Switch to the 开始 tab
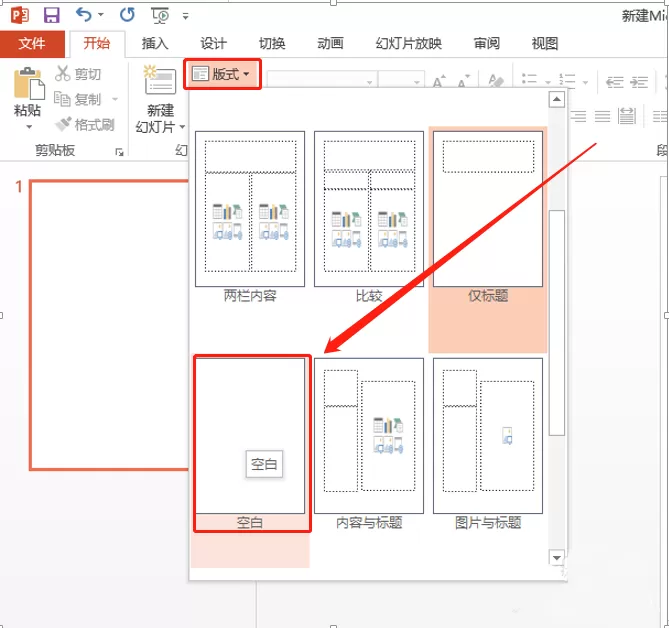The height and width of the screenshot is (628, 669). click(97, 43)
